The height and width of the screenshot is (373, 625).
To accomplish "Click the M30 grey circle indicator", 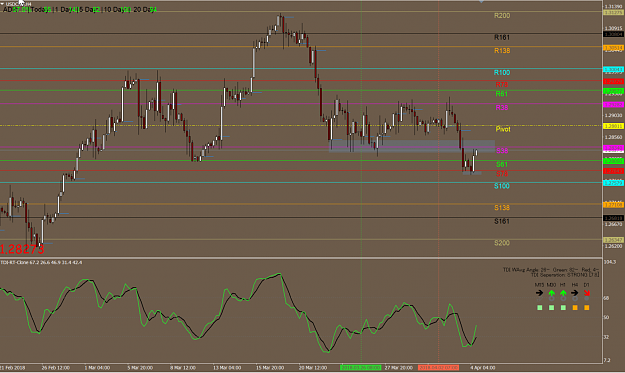I will (551, 298).
